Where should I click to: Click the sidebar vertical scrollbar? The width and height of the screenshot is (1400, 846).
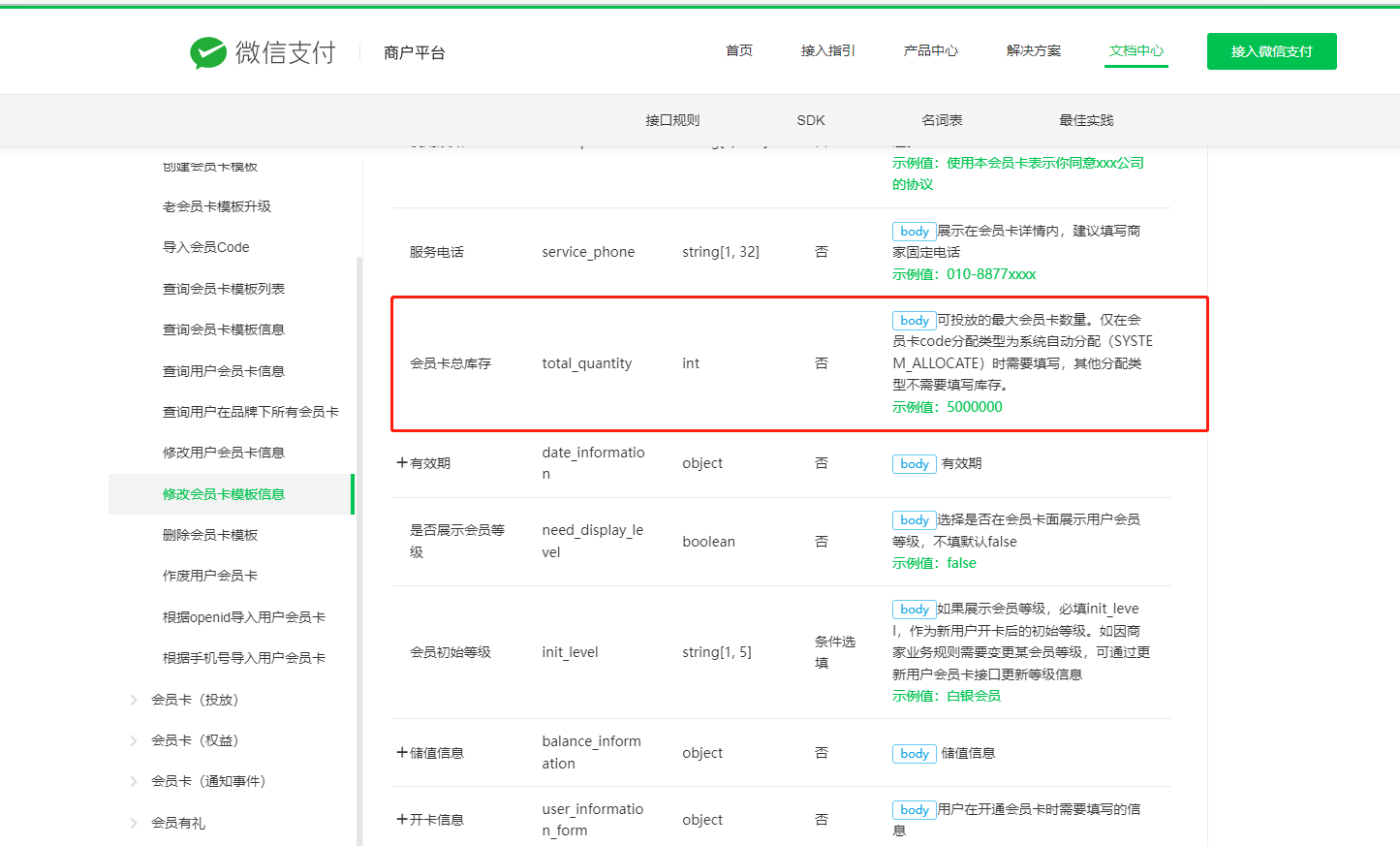tap(359, 550)
